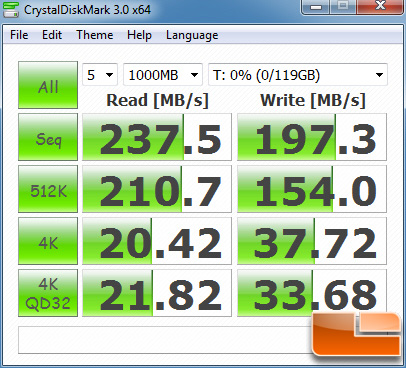Open the File menu
This screenshot has height=368, width=406.
19,35
